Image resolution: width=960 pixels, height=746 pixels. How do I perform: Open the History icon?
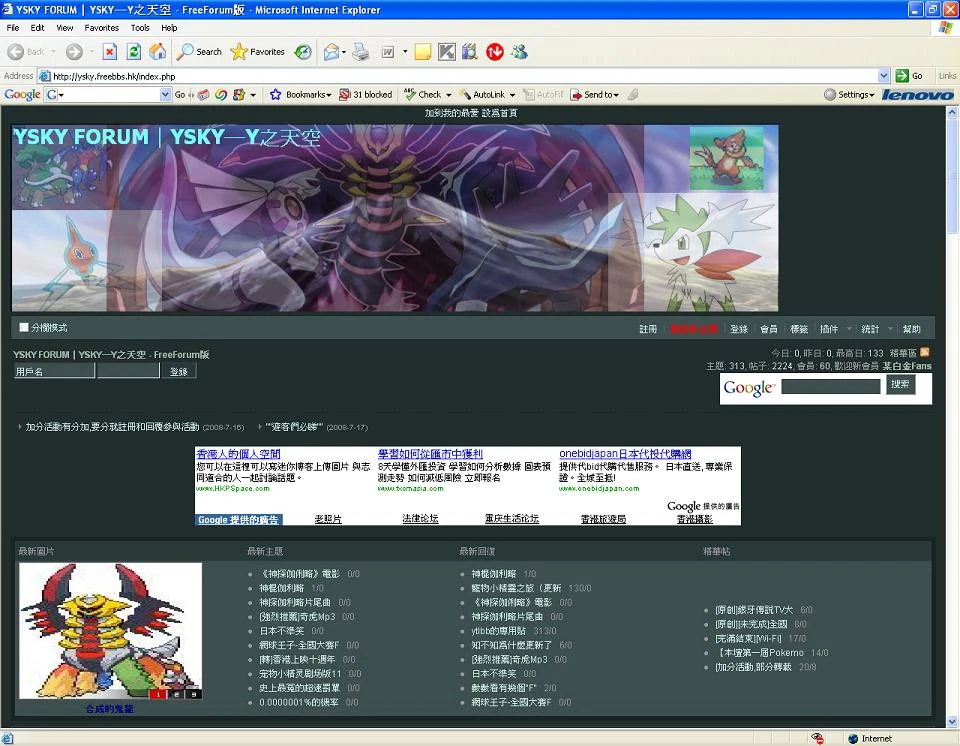point(303,52)
